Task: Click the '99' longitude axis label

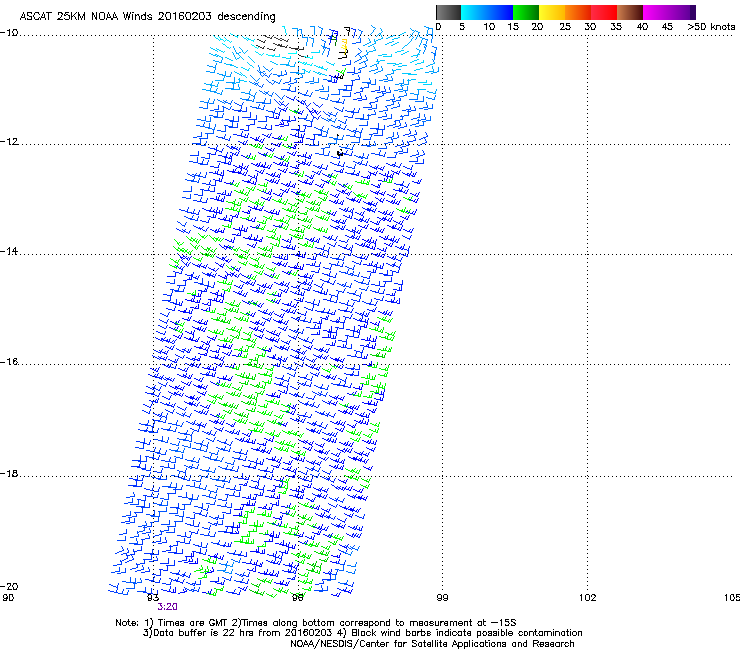Action: [442, 598]
